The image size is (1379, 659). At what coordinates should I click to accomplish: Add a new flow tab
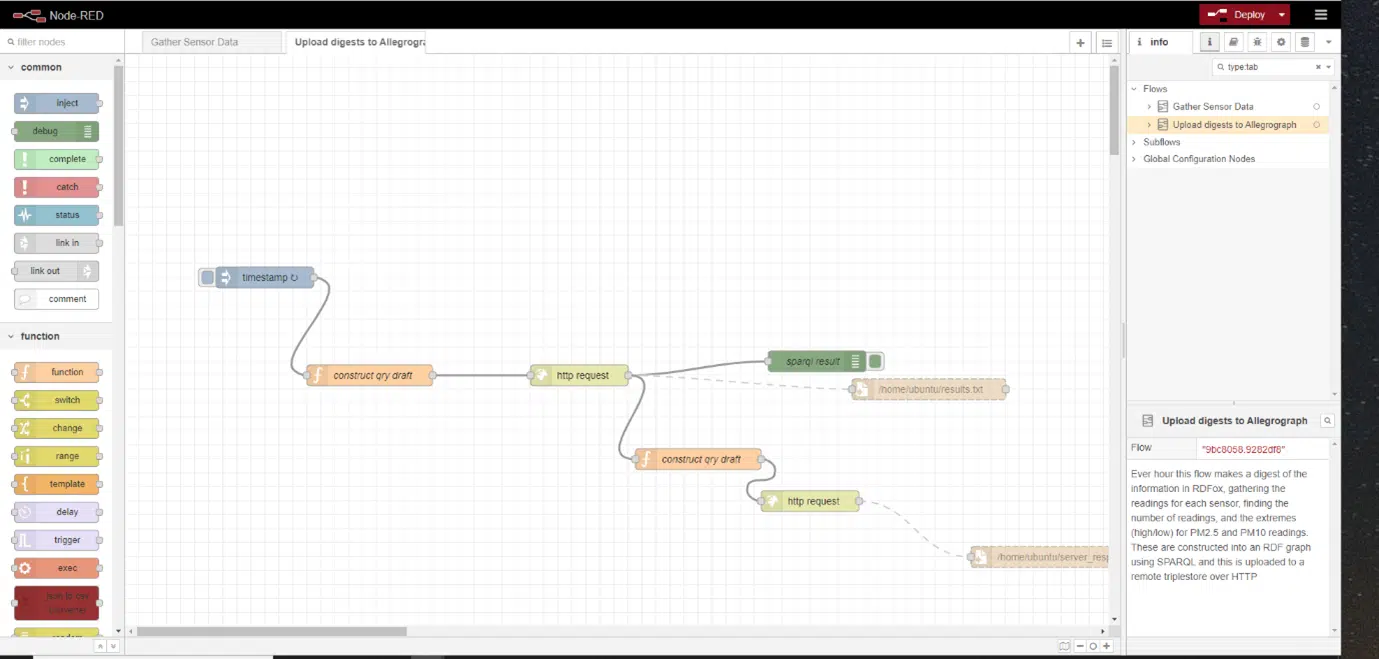1080,42
